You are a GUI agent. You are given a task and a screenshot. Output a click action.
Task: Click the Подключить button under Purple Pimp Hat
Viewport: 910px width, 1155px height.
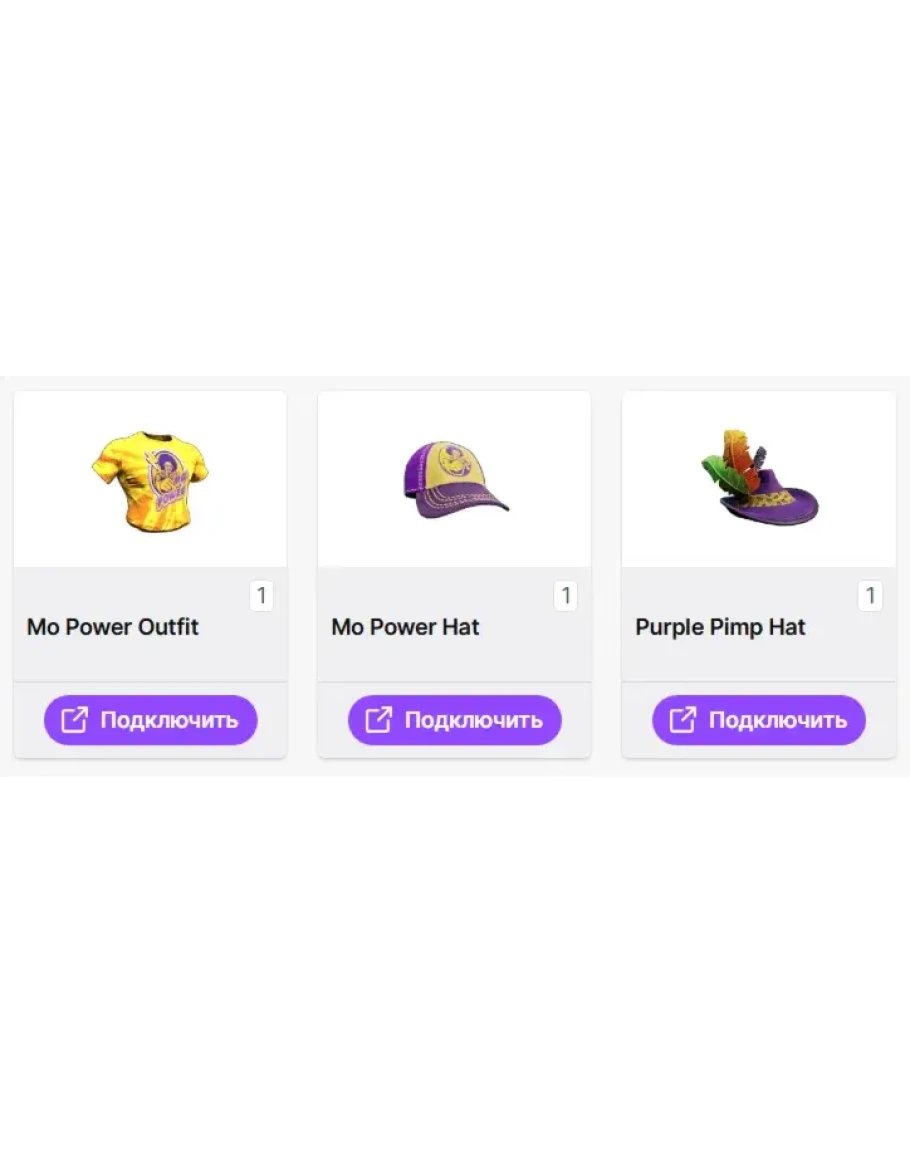759,720
